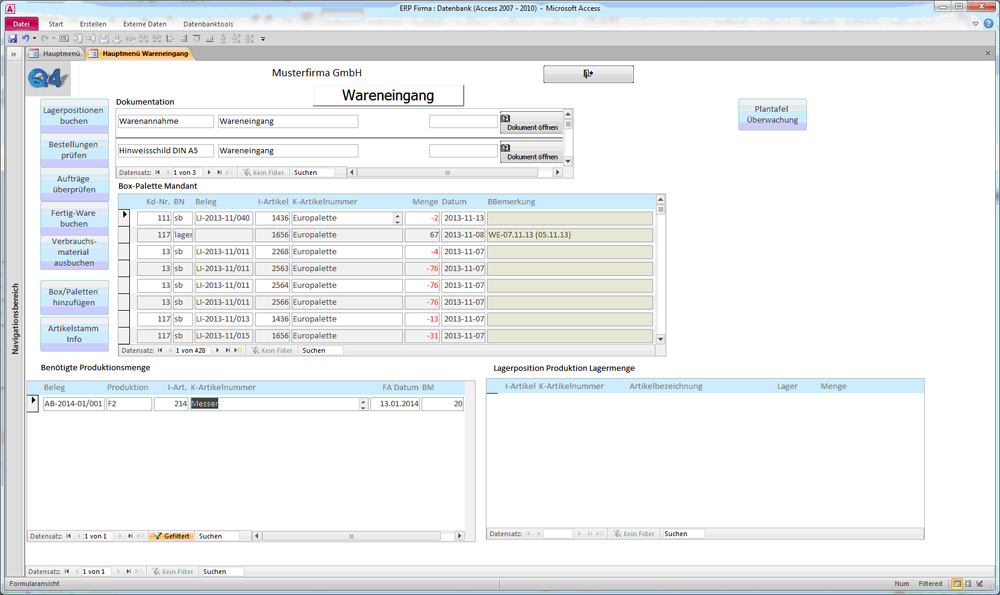Go to first record in Benötigte Produktionsmenge navigator
1000x595 pixels.
(68, 536)
